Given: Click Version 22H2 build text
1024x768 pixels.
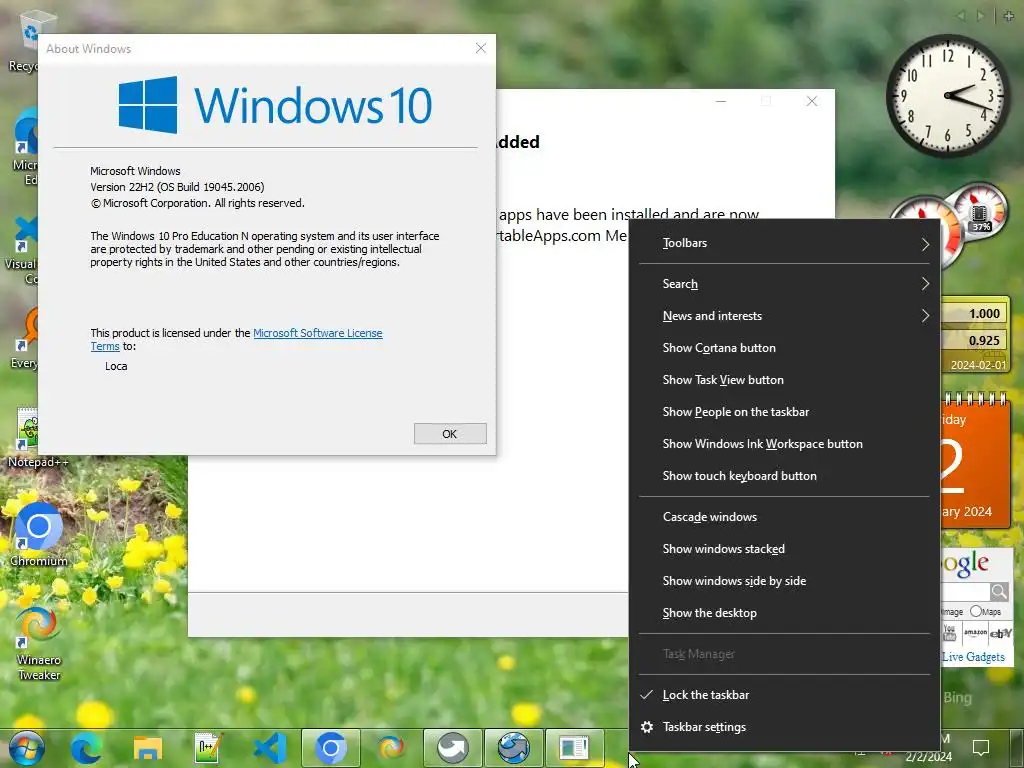Looking at the screenshot, I should [x=177, y=187].
